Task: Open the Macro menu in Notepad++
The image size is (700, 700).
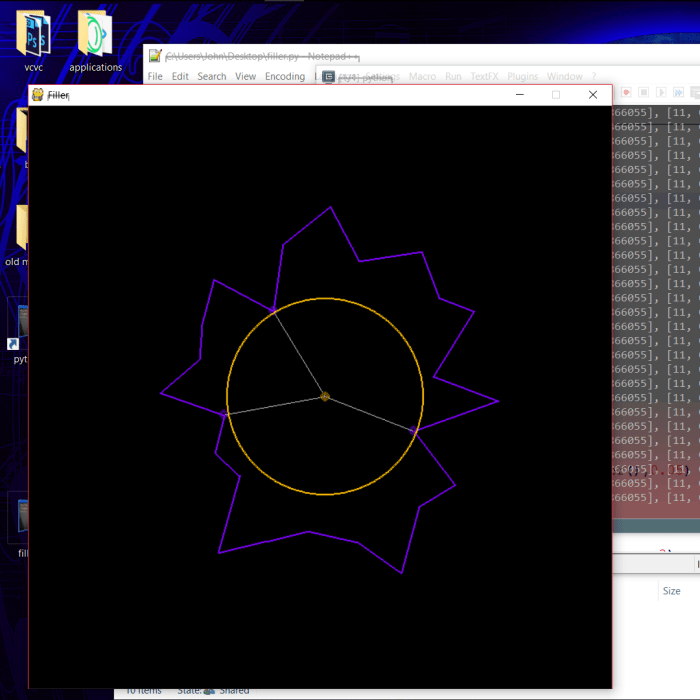Action: [x=422, y=76]
